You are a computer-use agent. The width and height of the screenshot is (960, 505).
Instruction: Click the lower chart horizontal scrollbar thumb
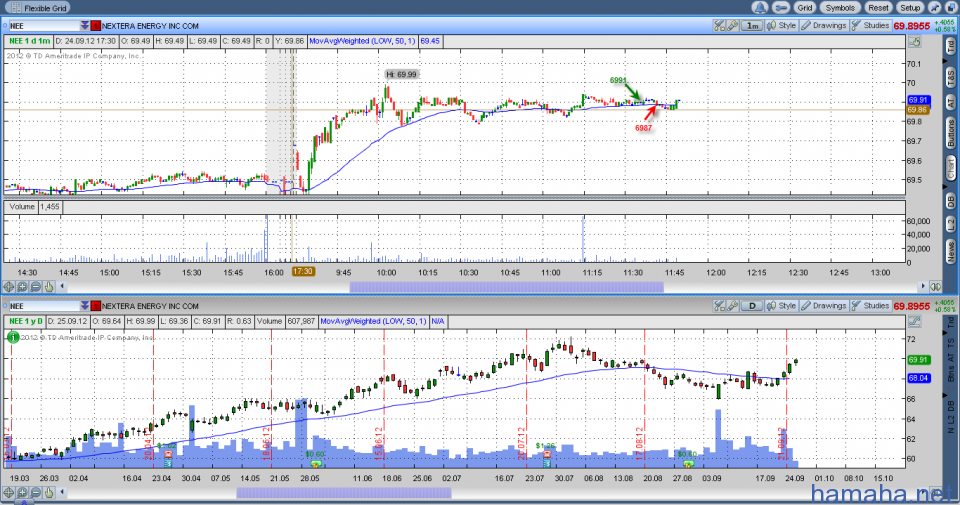(x=343, y=492)
